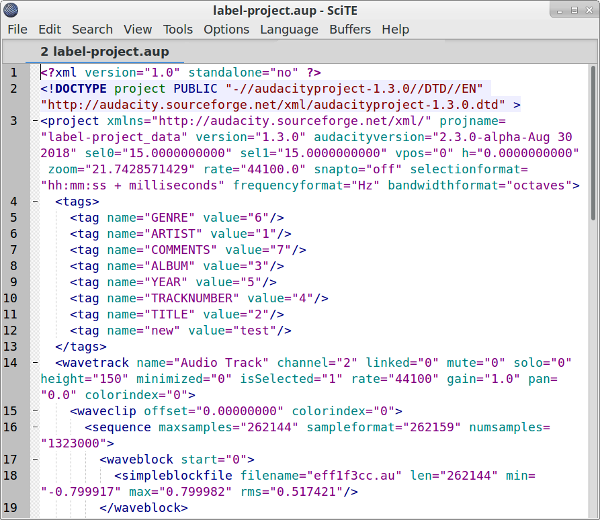The height and width of the screenshot is (520, 600).
Task: Click the maxsamples "262144" value on line 16
Action: (269, 427)
